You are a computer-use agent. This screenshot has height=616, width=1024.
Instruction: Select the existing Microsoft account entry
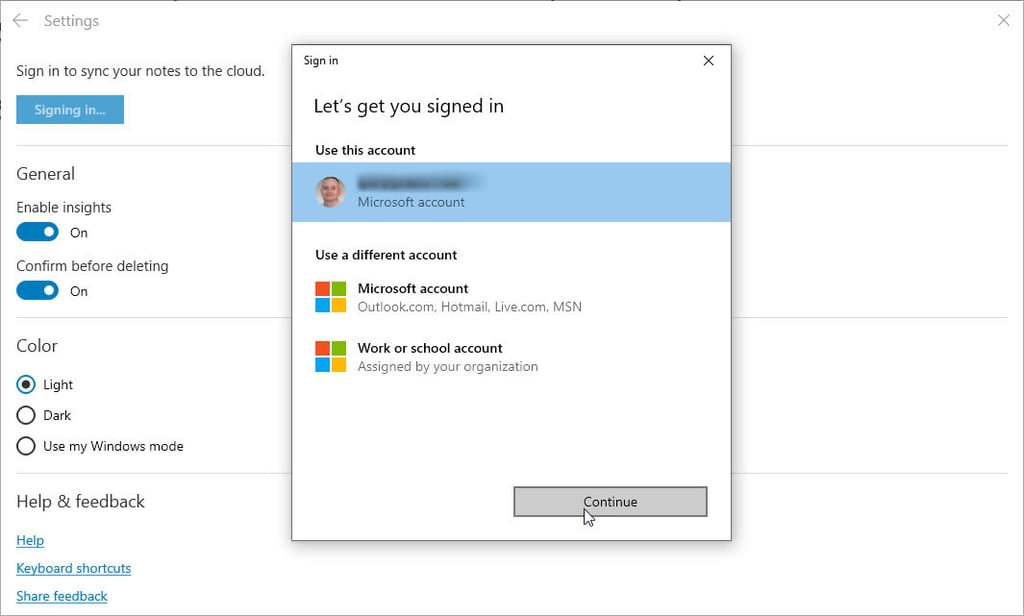(511, 192)
